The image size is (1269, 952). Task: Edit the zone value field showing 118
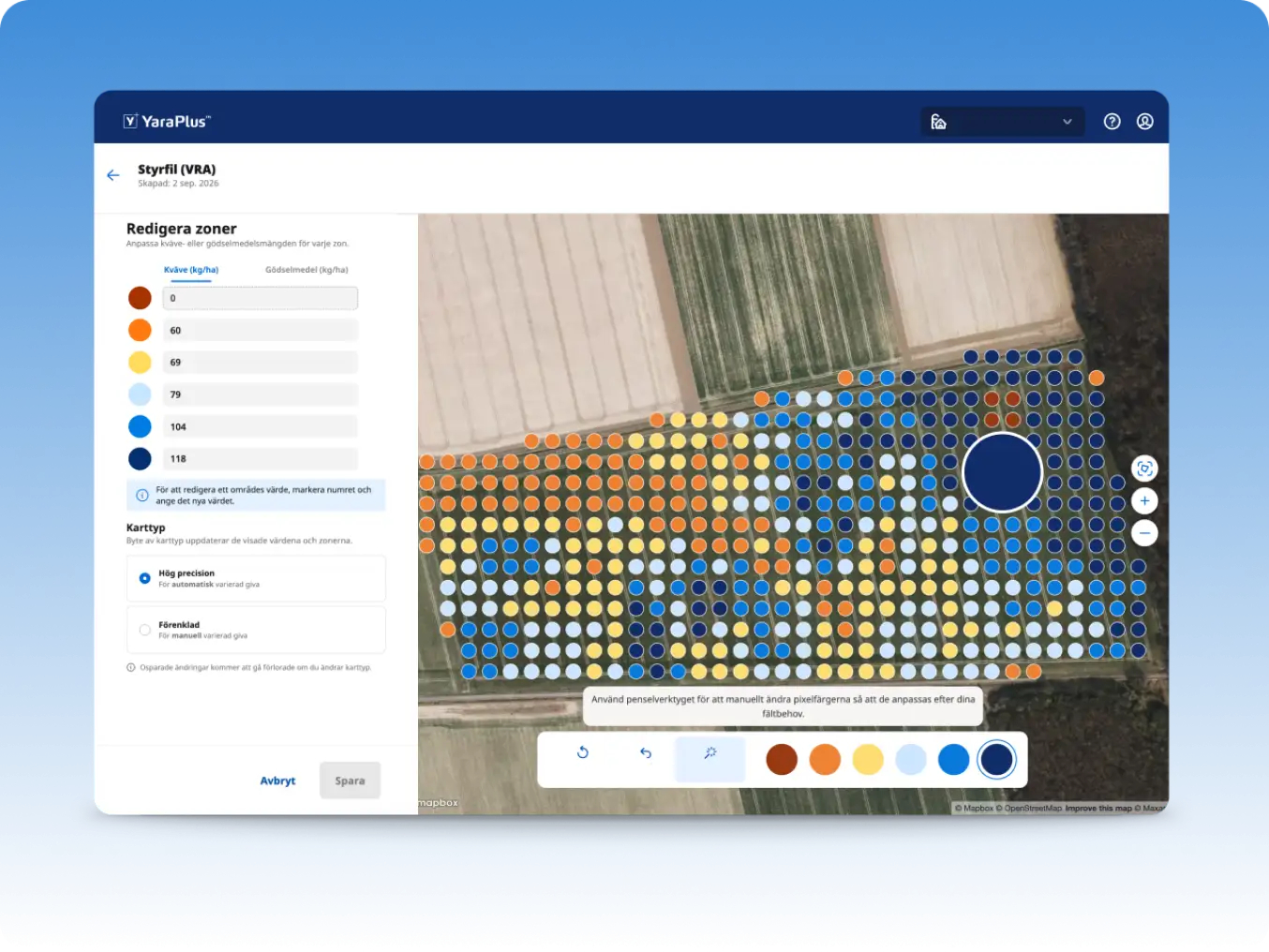pos(261,459)
